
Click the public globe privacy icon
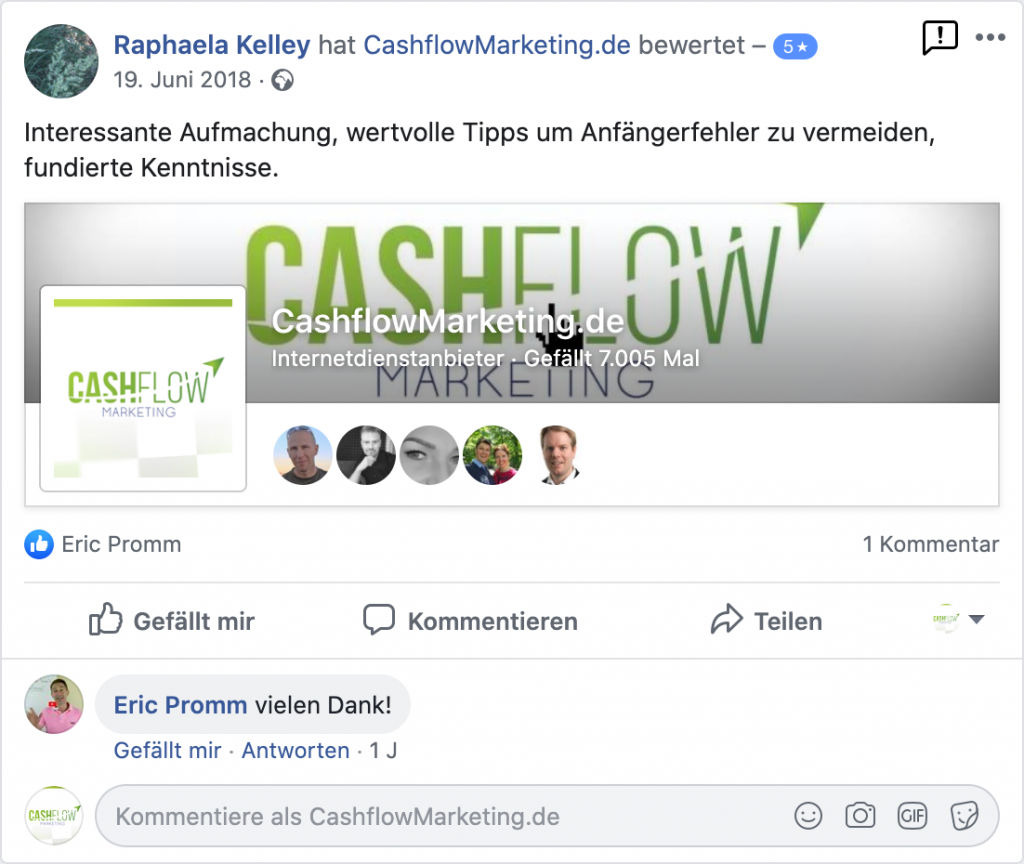(282, 80)
